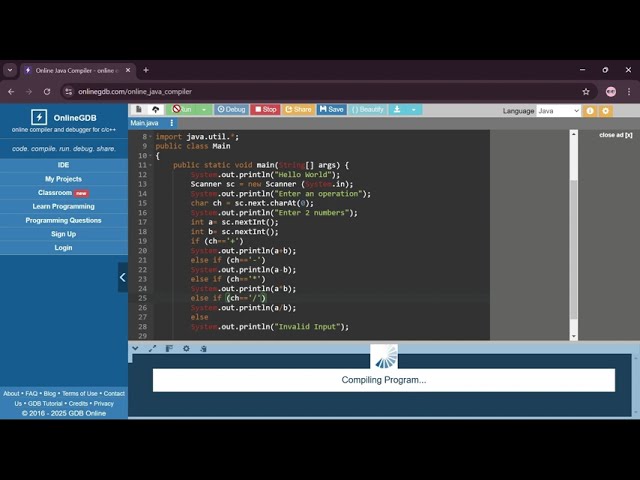The width and height of the screenshot is (640, 480).
Task: Download the code with the download icon
Action: 397,109
